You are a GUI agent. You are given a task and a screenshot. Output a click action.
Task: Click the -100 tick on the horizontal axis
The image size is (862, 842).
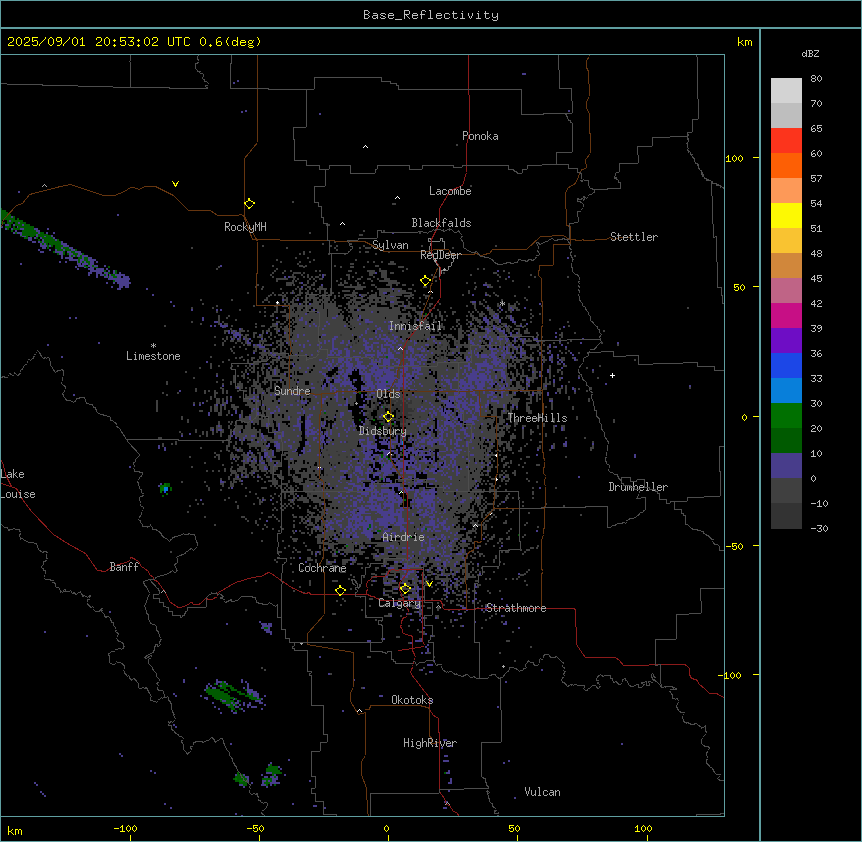tap(126, 828)
